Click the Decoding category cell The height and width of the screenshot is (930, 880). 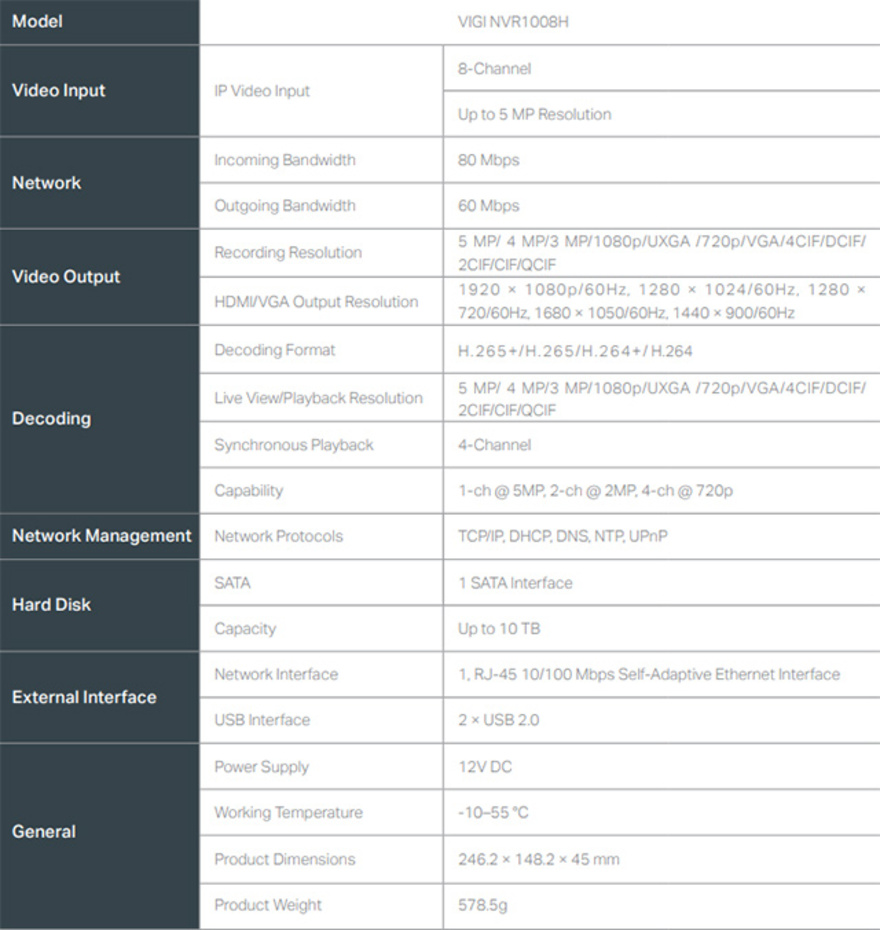100,419
